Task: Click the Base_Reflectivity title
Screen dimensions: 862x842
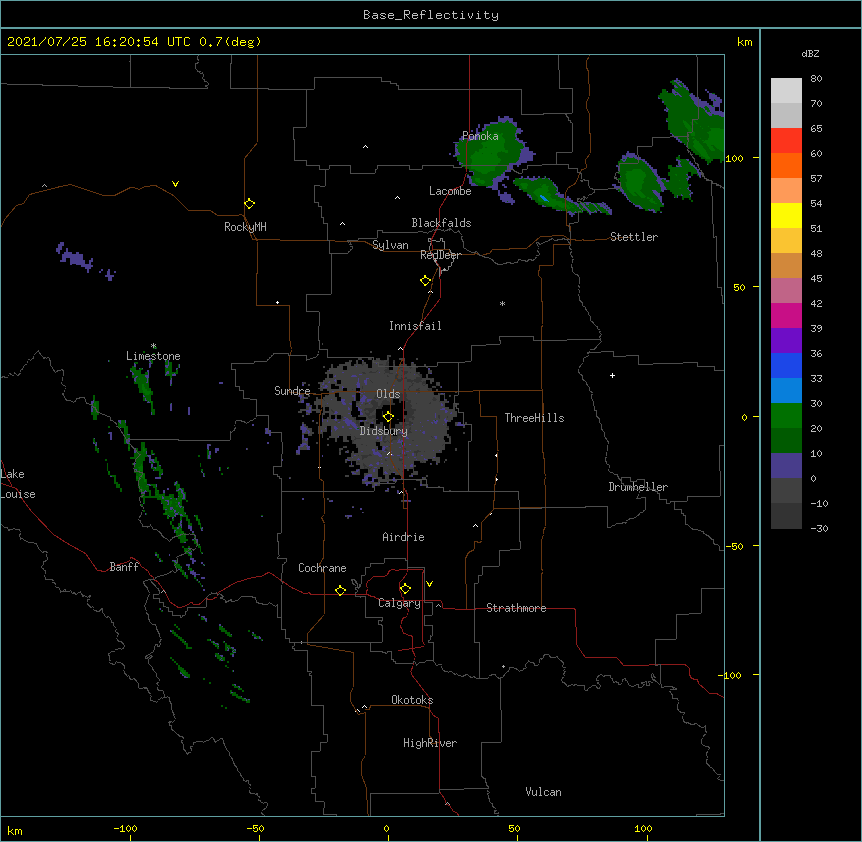Action: click(431, 15)
